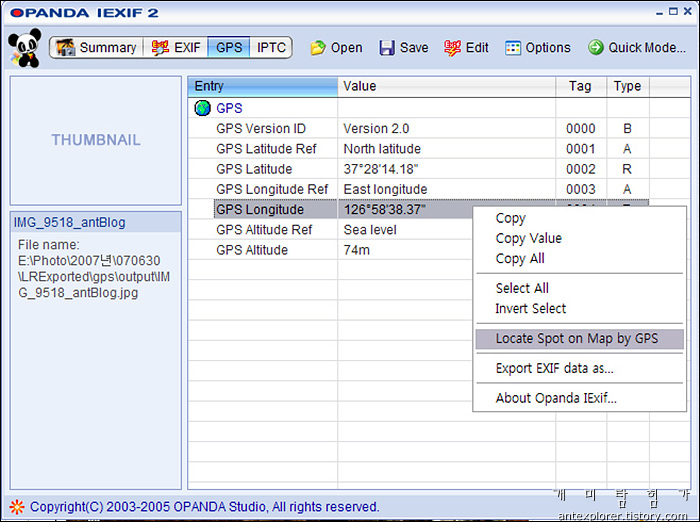
Task: Choose Invert Select in context menu
Action: pos(531,309)
